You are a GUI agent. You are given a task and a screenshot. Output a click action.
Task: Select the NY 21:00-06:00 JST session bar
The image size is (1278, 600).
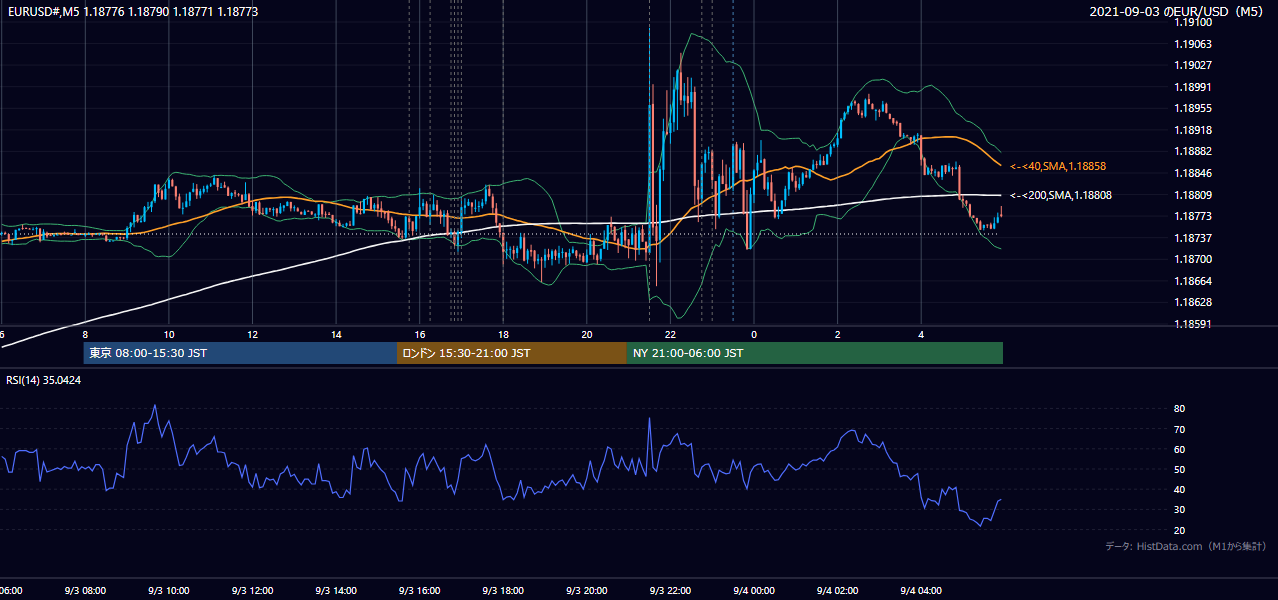[815, 353]
